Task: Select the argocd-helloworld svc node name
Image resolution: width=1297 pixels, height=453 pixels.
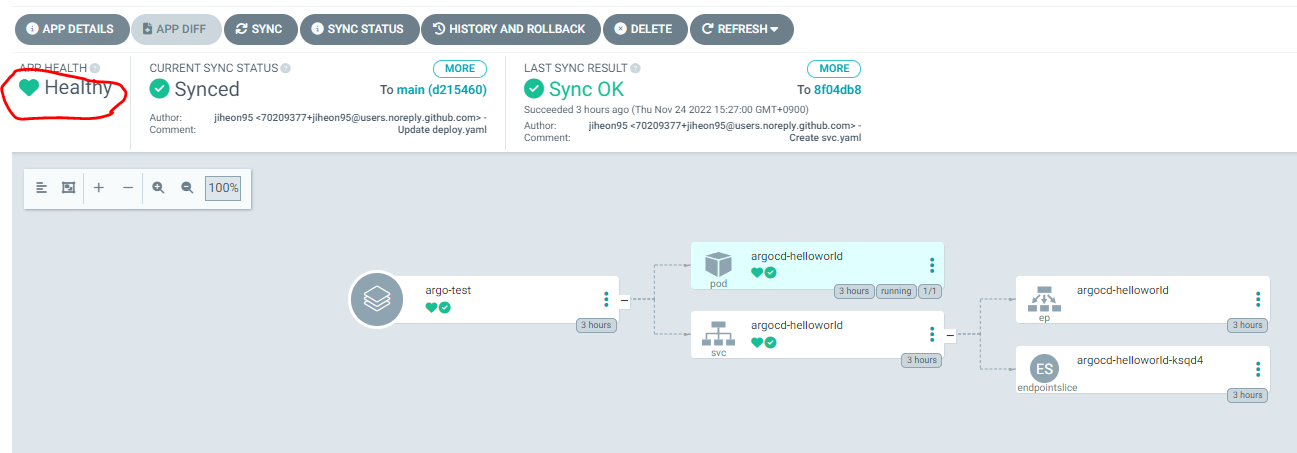Action: click(x=797, y=325)
